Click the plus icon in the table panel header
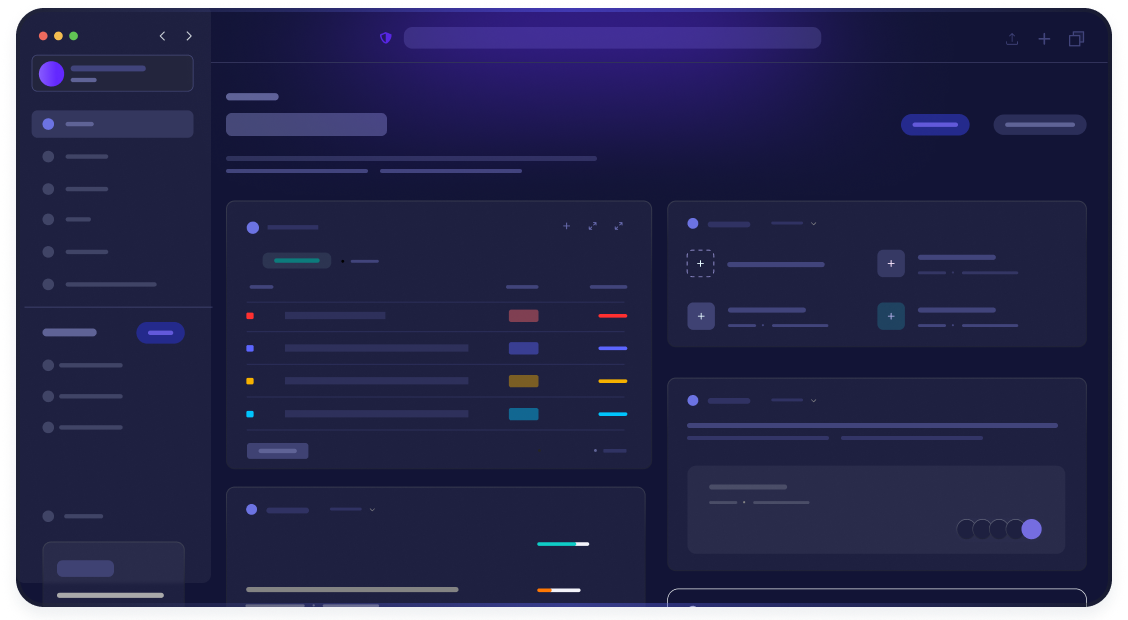1128x620 pixels. pyautogui.click(x=566, y=226)
